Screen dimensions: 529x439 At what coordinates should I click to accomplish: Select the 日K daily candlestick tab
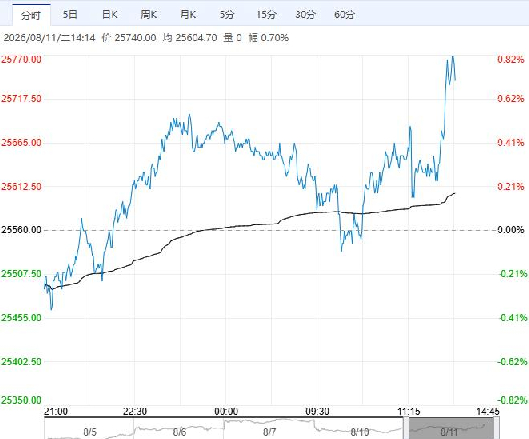click(x=110, y=15)
